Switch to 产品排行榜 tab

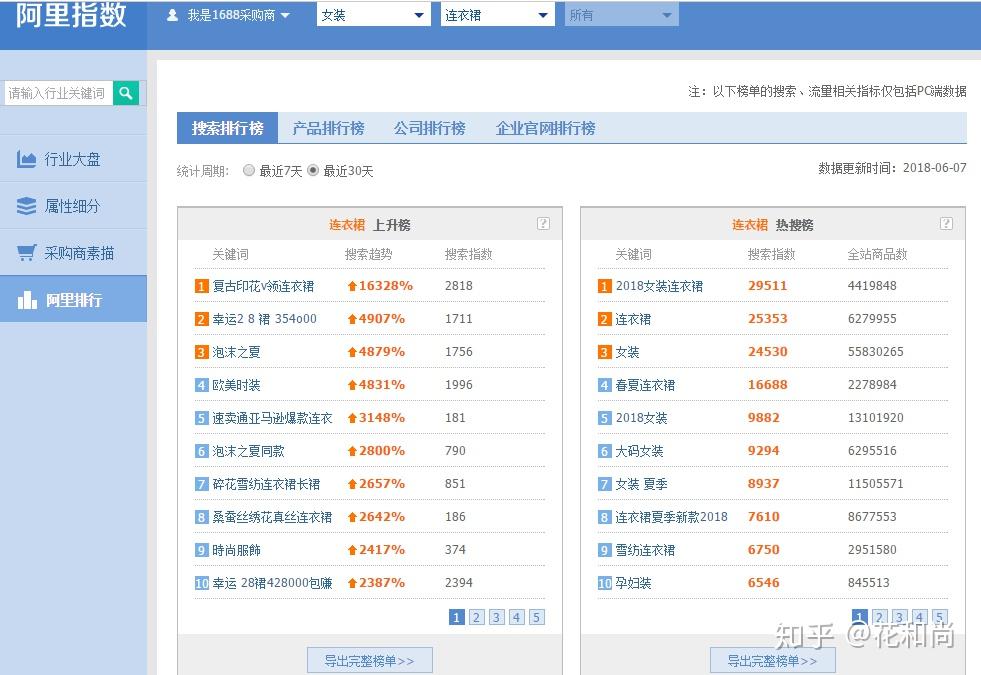(328, 128)
